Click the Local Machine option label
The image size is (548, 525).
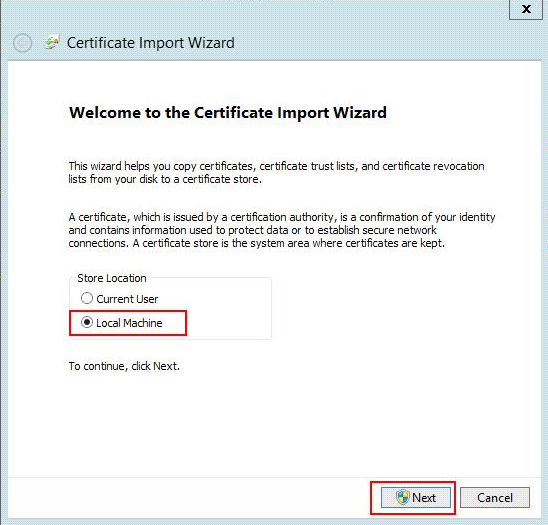point(129,323)
